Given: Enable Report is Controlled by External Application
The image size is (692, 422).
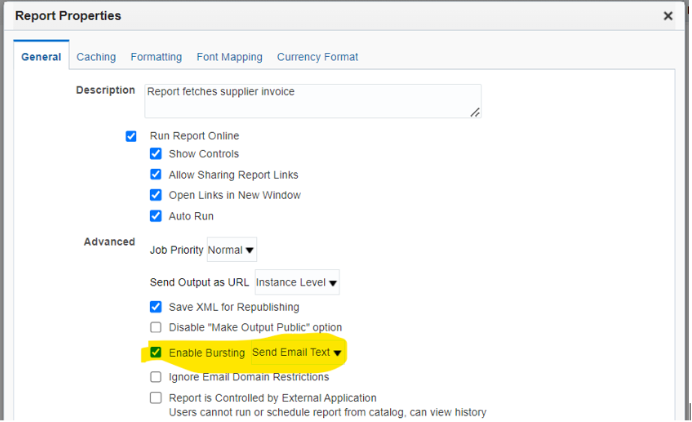Looking at the screenshot, I should pyautogui.click(x=155, y=398).
